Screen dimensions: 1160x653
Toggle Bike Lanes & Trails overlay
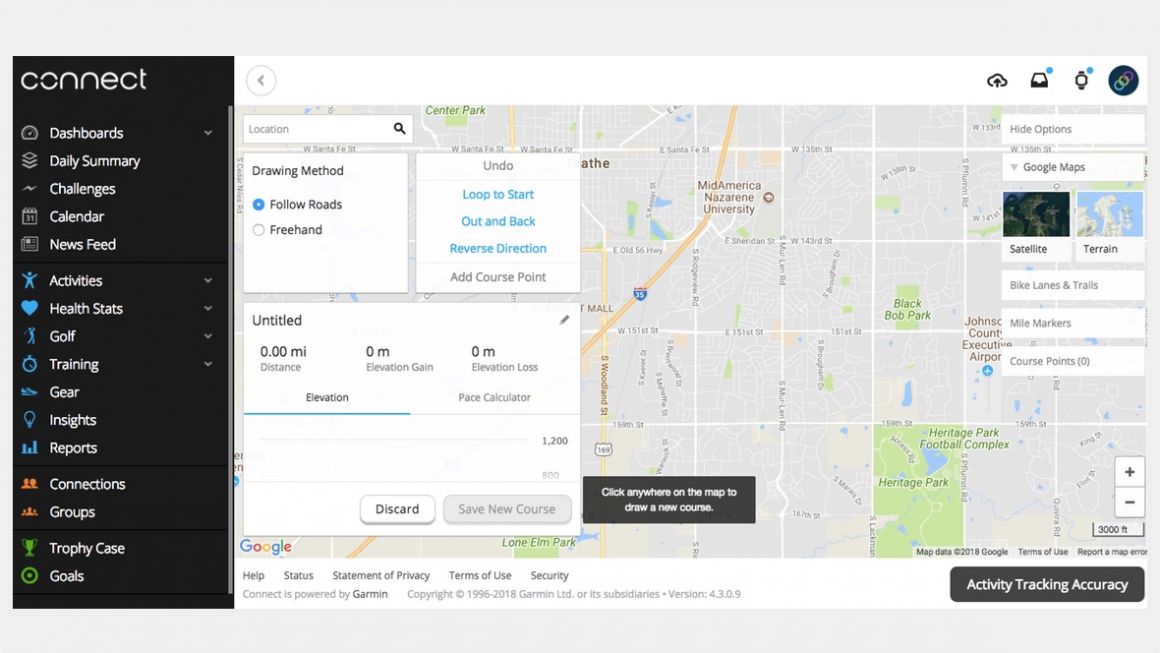click(x=1072, y=285)
